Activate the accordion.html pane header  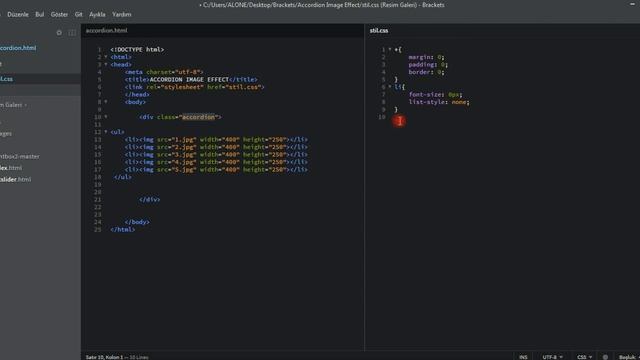pos(107,30)
